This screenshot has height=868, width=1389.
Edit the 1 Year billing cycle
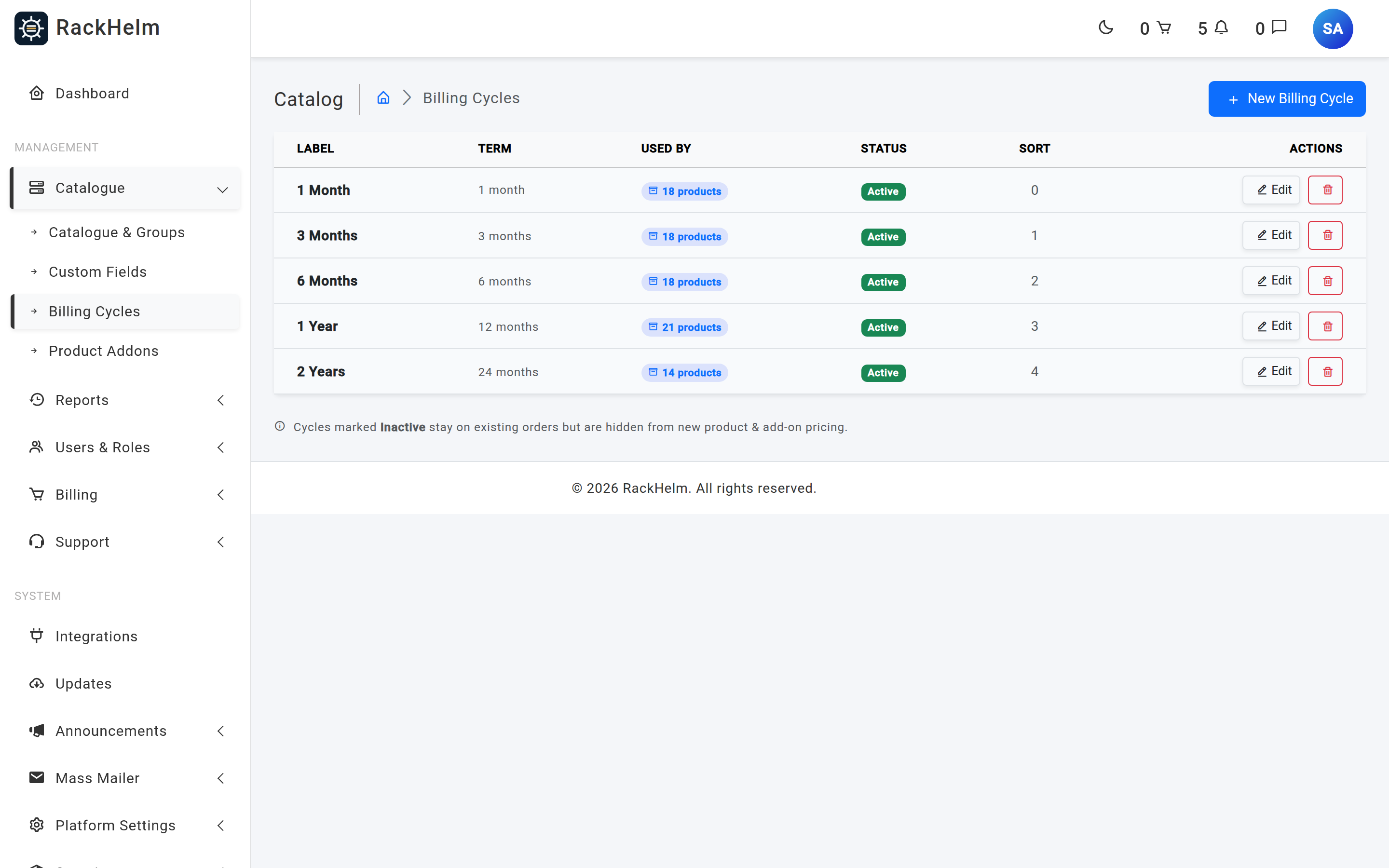1271,326
